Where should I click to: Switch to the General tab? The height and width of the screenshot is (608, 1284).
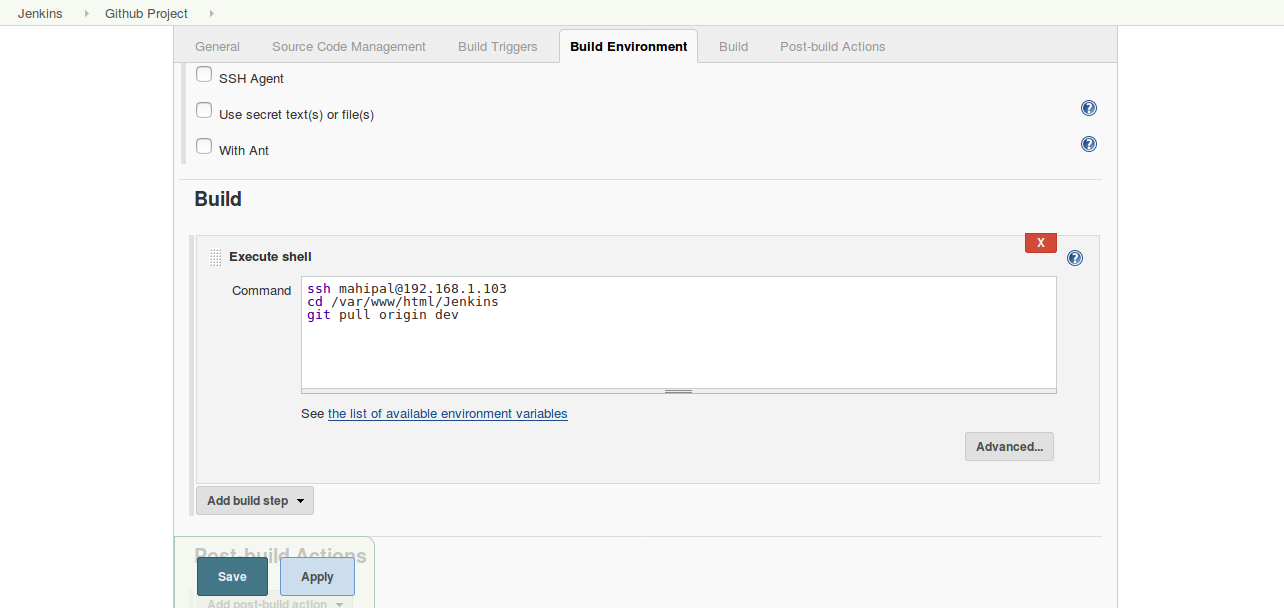217,46
